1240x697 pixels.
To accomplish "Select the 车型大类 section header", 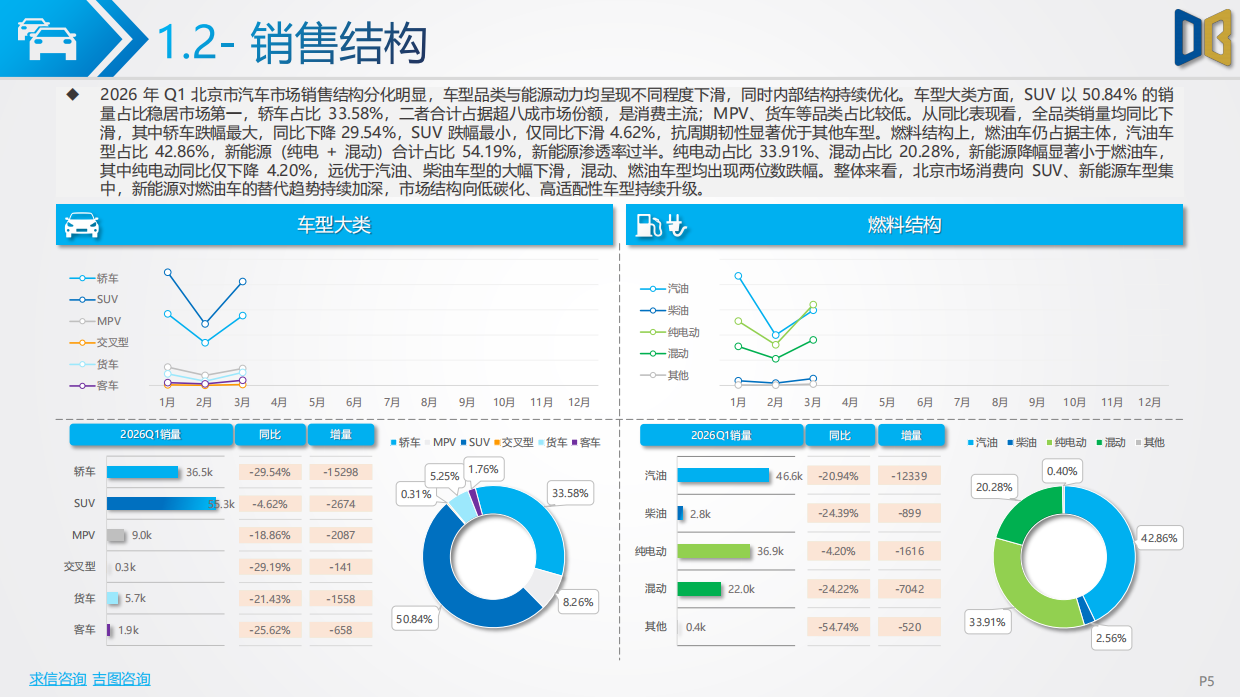I will (334, 225).
